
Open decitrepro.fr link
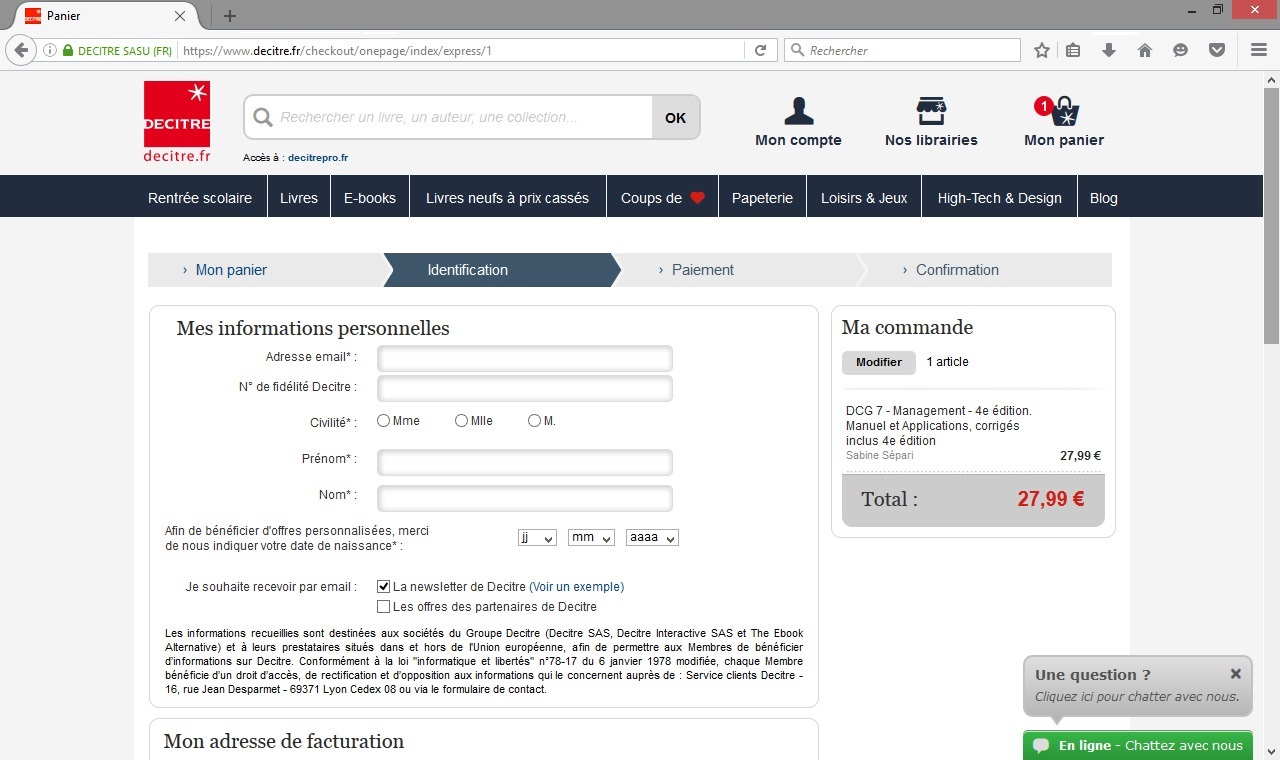(x=318, y=158)
